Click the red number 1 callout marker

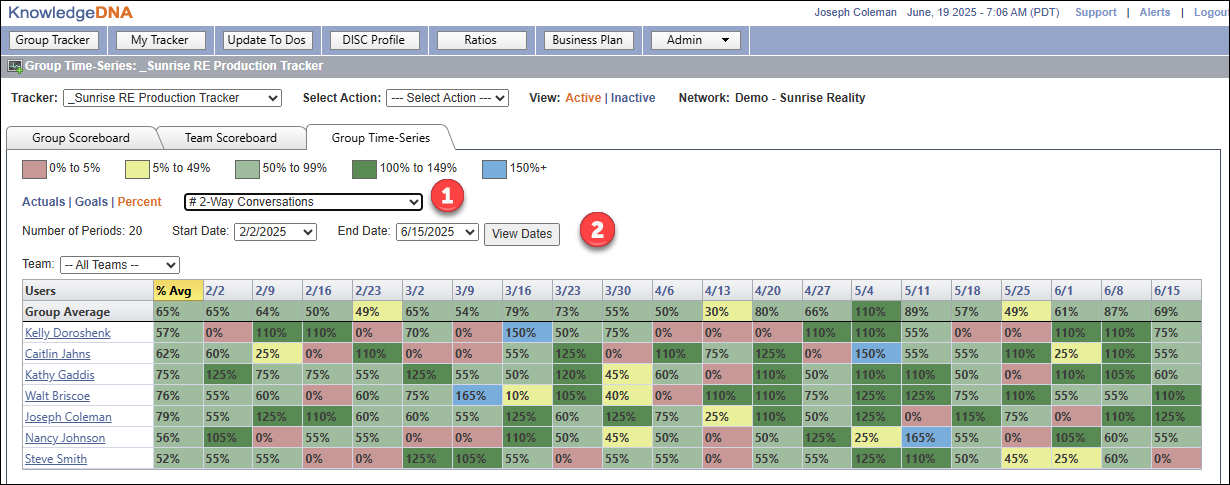(x=446, y=197)
